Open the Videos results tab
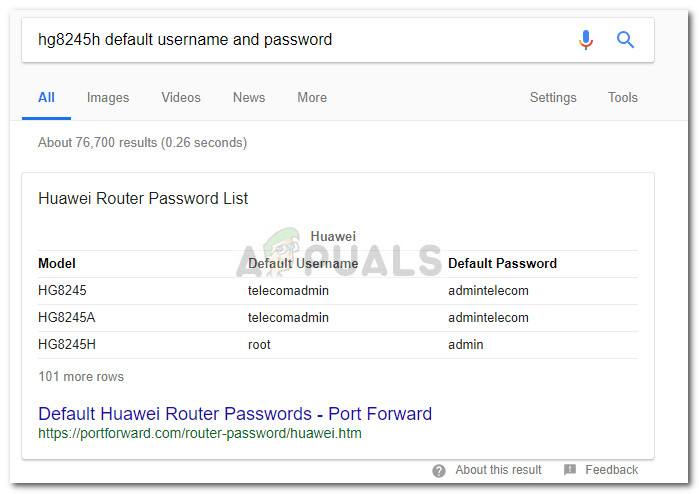This screenshot has height=494, width=699. [x=181, y=98]
